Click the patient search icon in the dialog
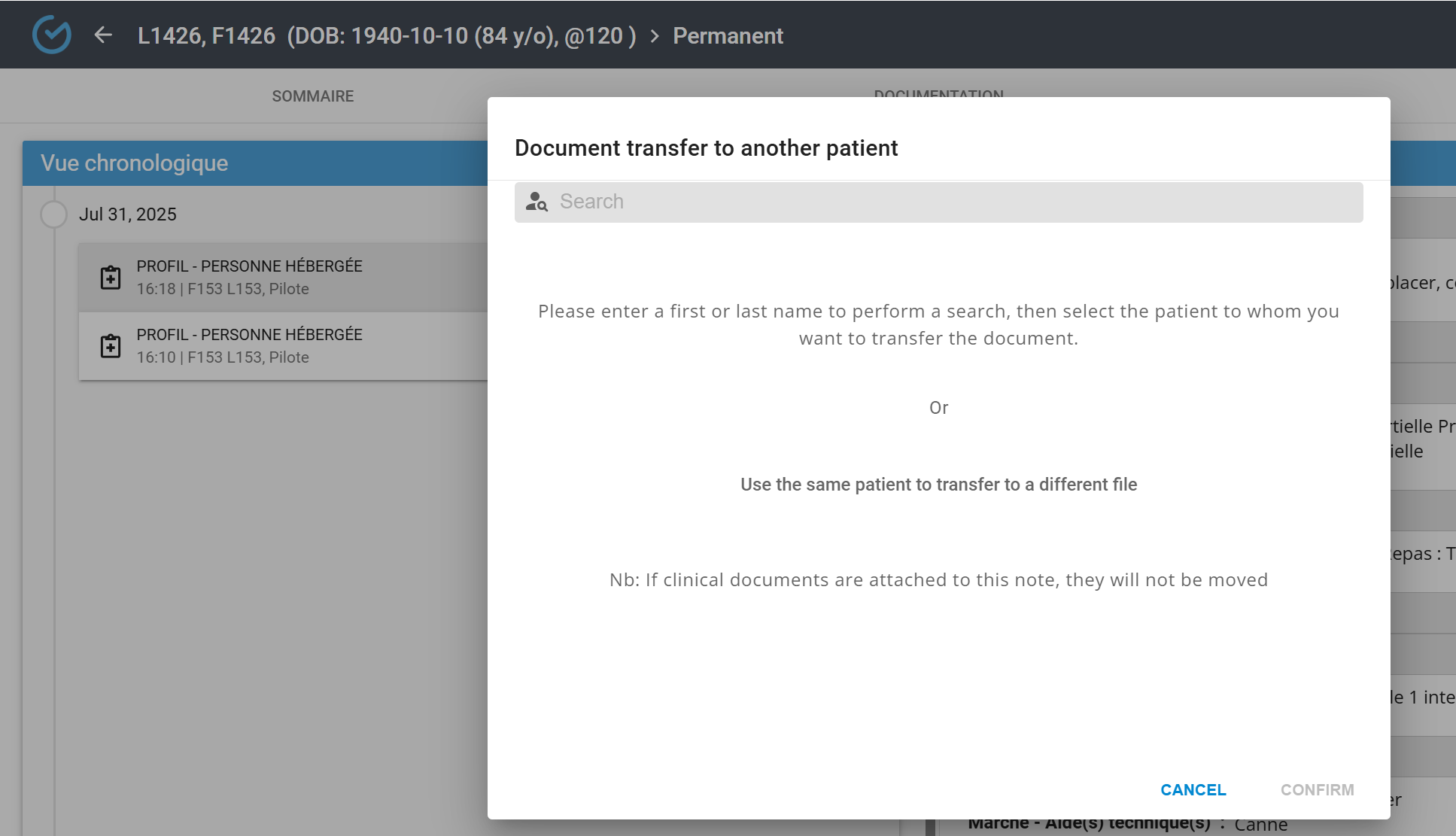This screenshot has height=836, width=1456. [537, 202]
